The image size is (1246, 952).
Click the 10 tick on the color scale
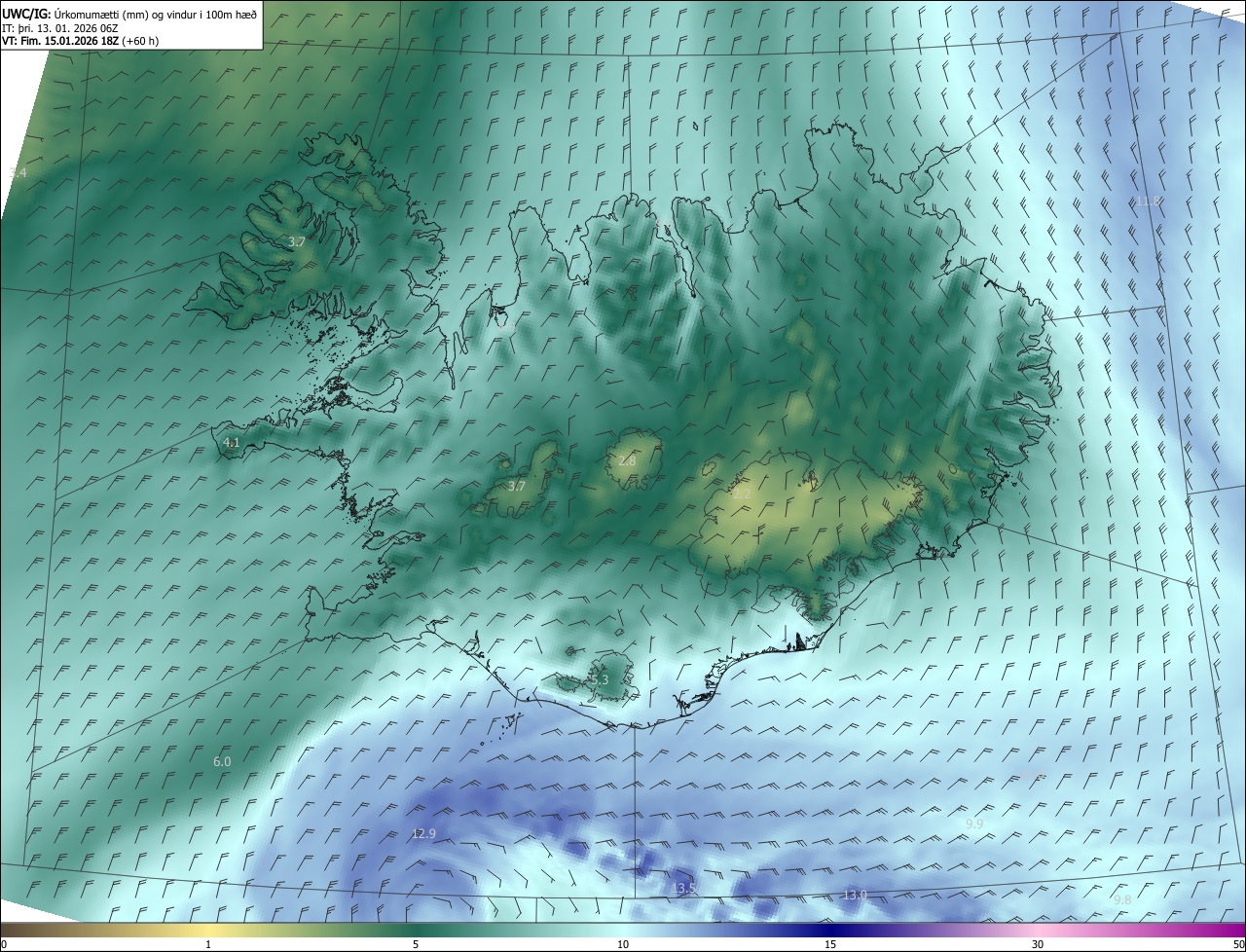tap(623, 944)
